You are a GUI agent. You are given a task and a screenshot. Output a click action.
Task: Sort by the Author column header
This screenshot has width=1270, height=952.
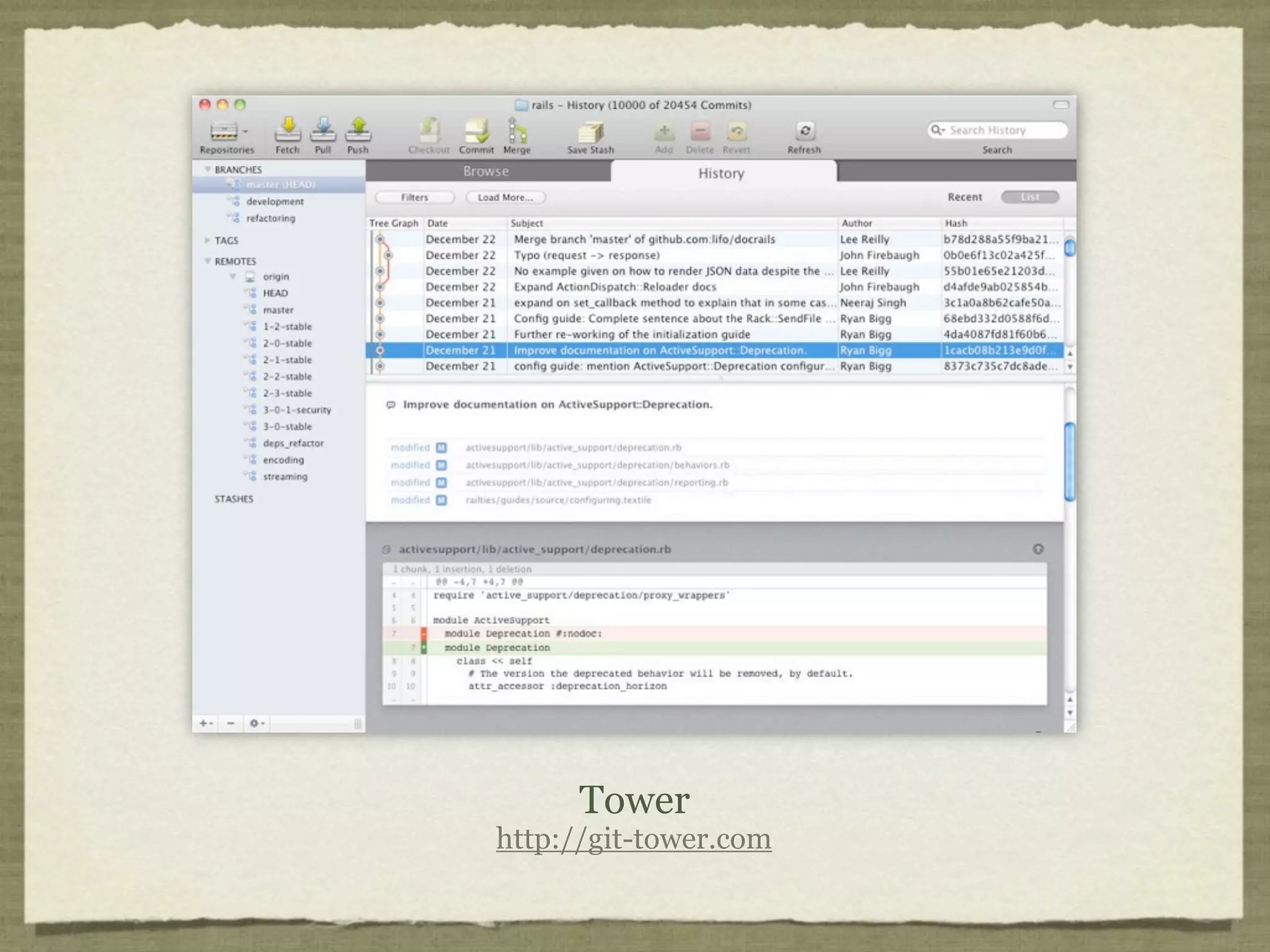889,223
